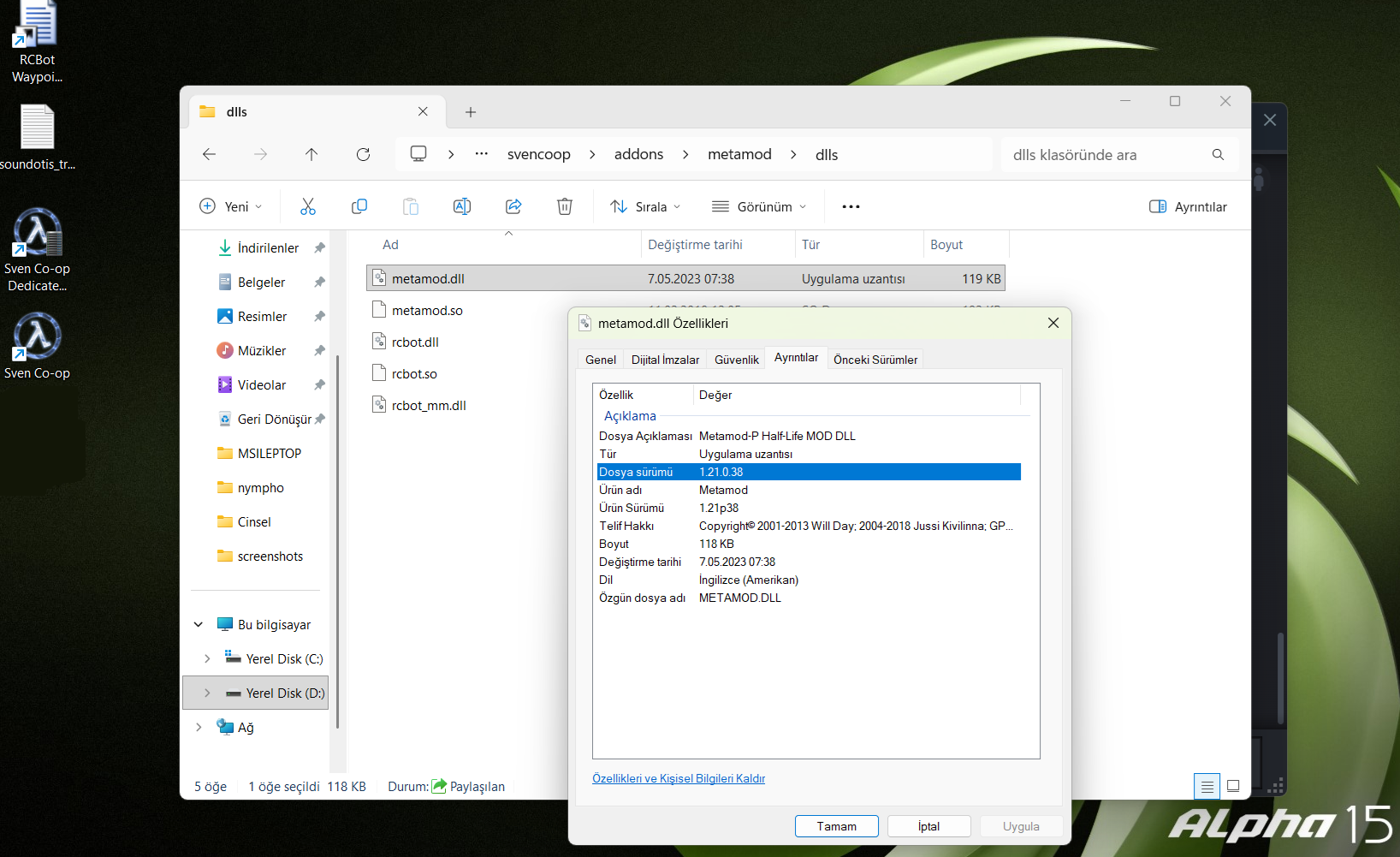Expand Yerel Disk (D:) tree node
Screen dimensions: 1400x857
pyautogui.click(x=207, y=693)
